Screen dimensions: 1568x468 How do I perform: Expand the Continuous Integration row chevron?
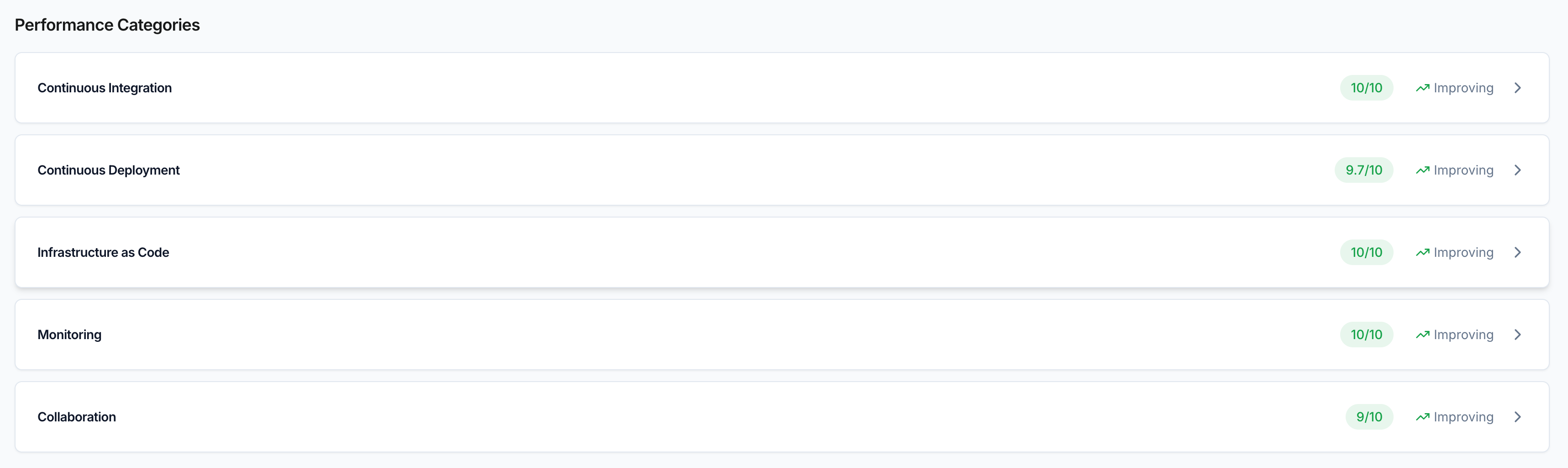click(1517, 88)
